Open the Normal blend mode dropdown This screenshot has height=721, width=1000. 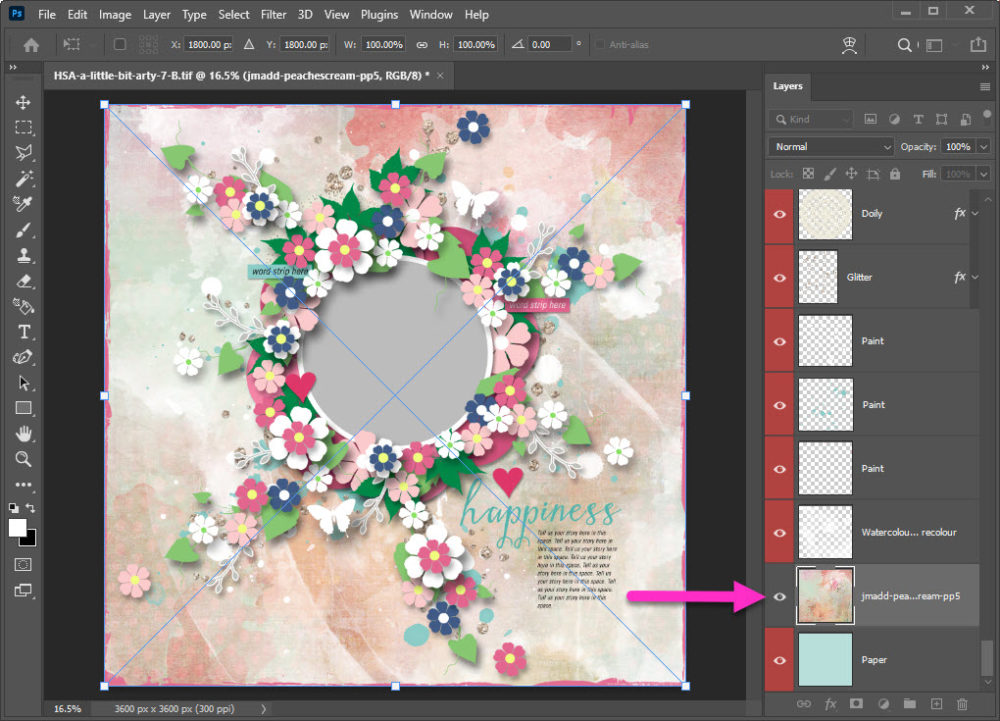tap(831, 147)
